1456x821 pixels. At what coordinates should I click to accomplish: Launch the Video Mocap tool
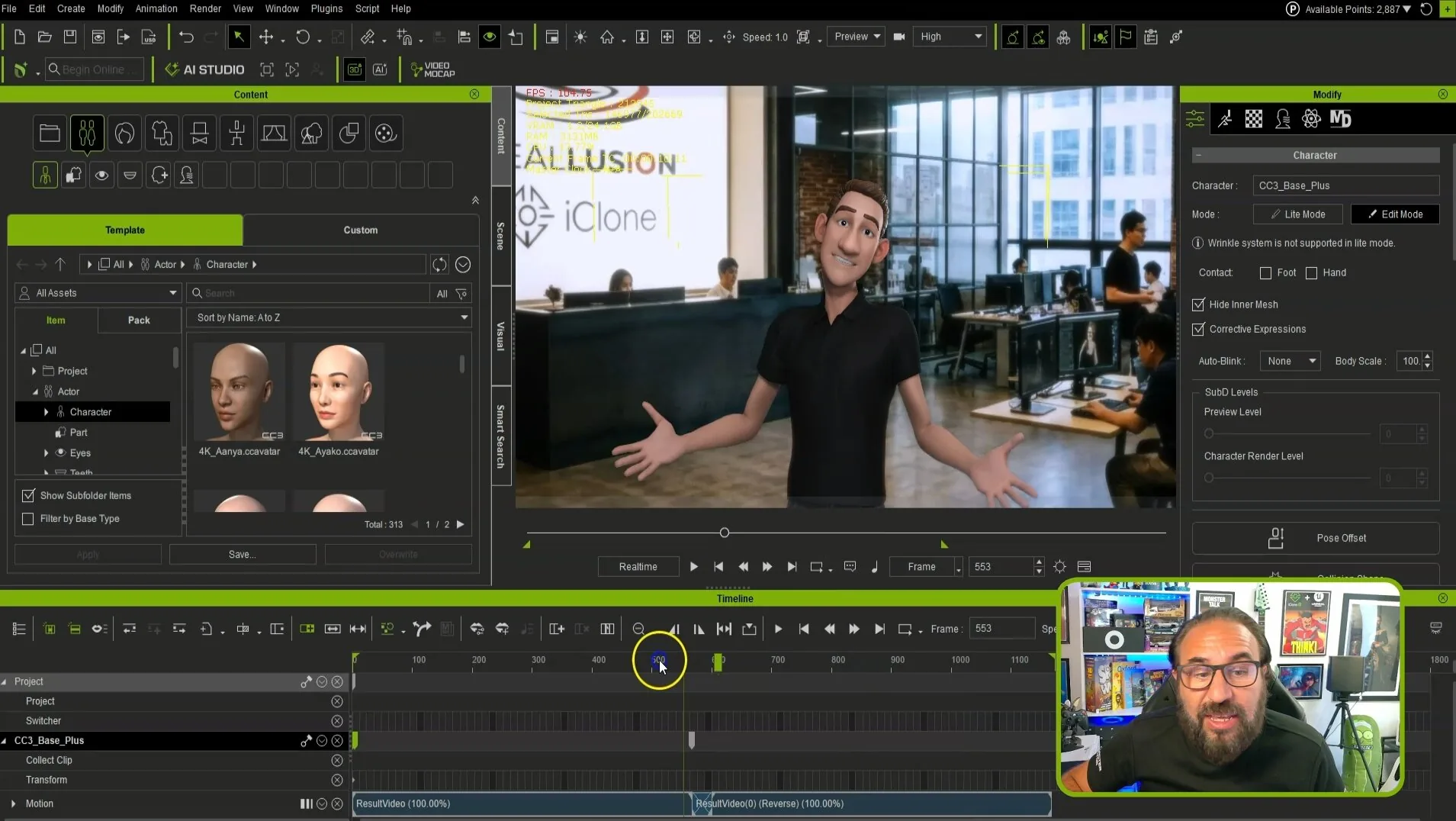click(x=432, y=69)
